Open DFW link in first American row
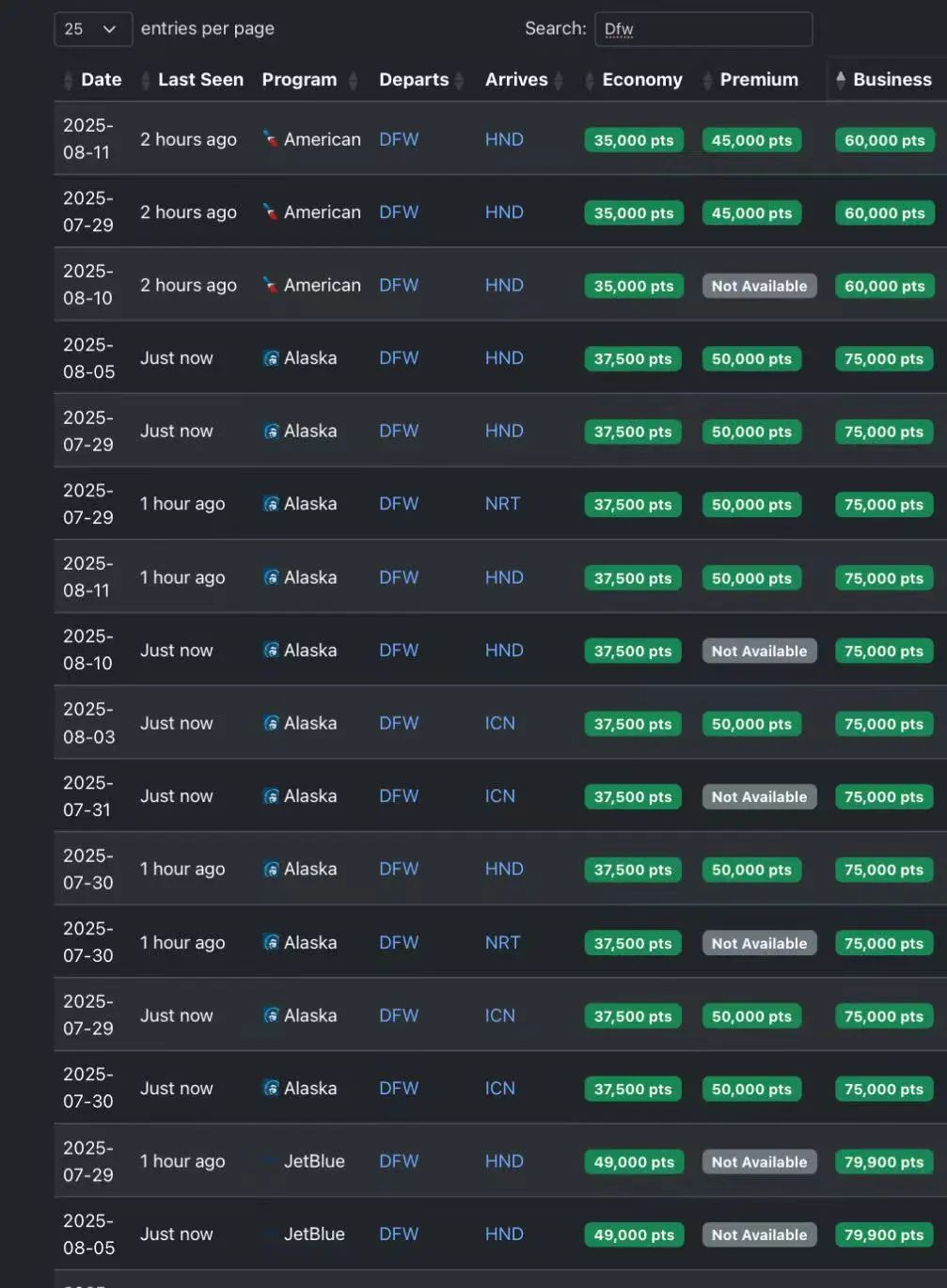The height and width of the screenshot is (1288, 947). click(399, 139)
